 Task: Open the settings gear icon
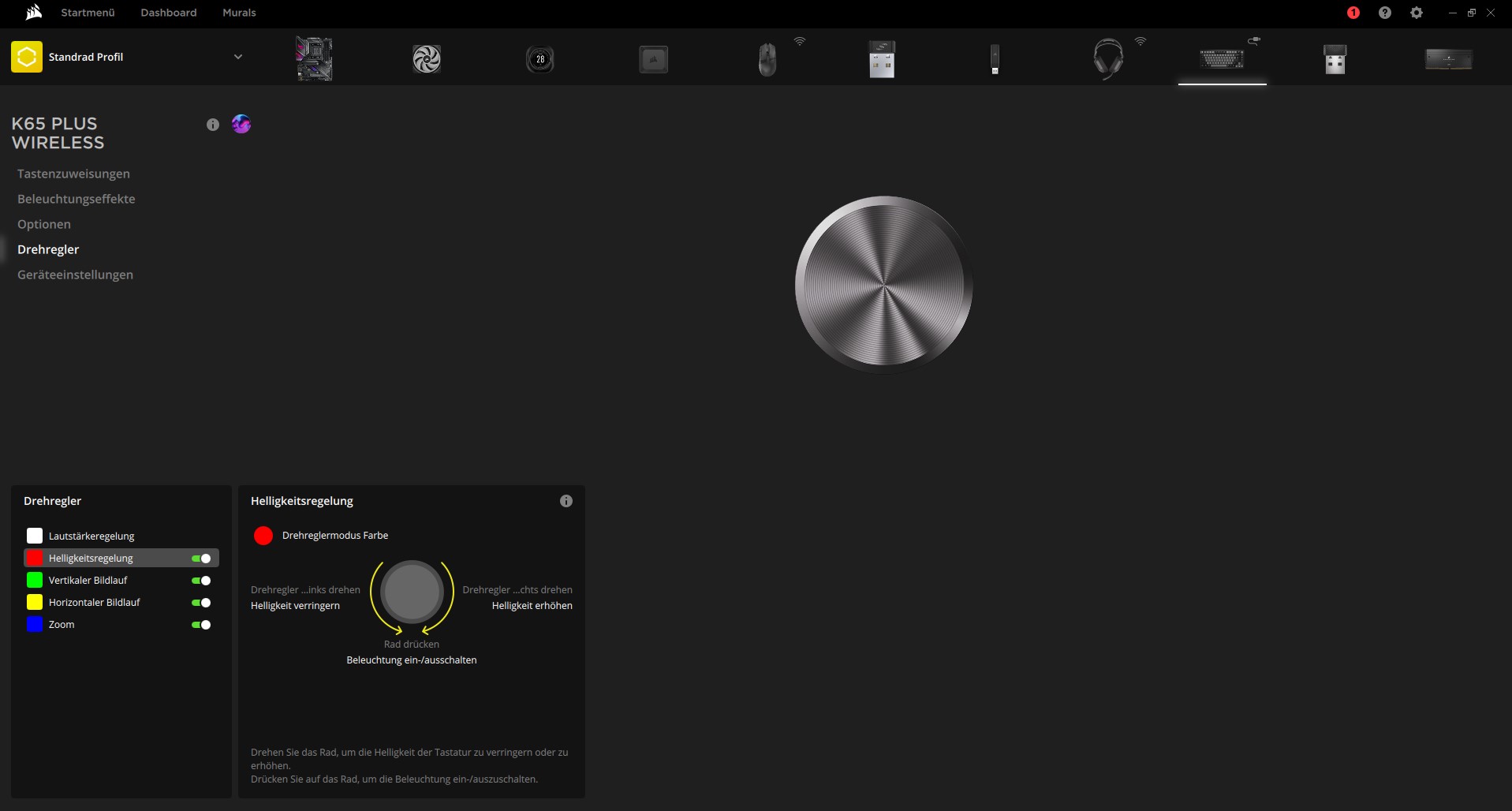pos(1417,13)
